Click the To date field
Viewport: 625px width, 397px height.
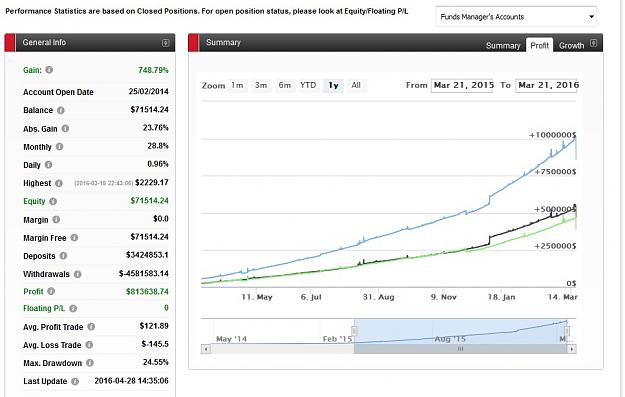point(546,85)
